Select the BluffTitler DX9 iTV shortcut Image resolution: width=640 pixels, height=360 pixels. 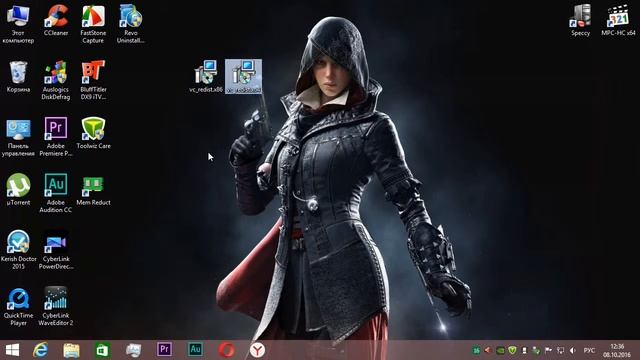click(x=93, y=80)
